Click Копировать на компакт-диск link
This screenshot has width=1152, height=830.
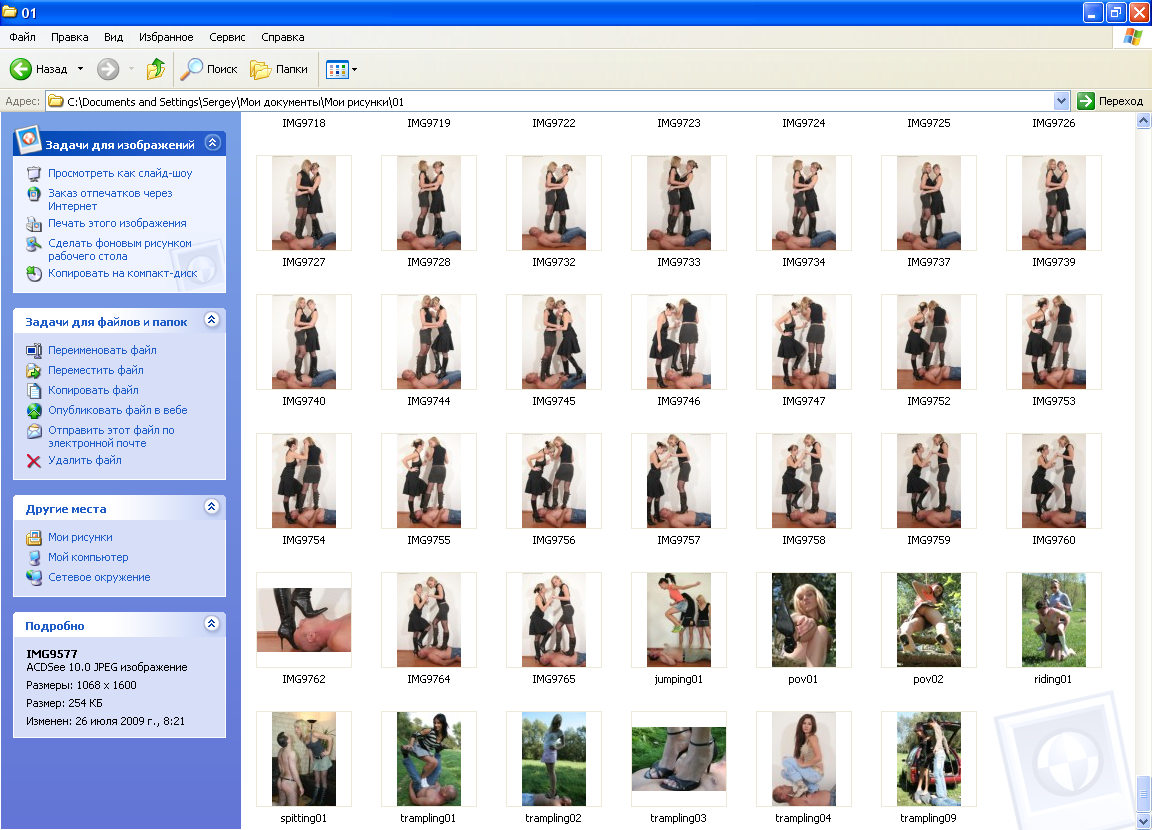tap(123, 273)
